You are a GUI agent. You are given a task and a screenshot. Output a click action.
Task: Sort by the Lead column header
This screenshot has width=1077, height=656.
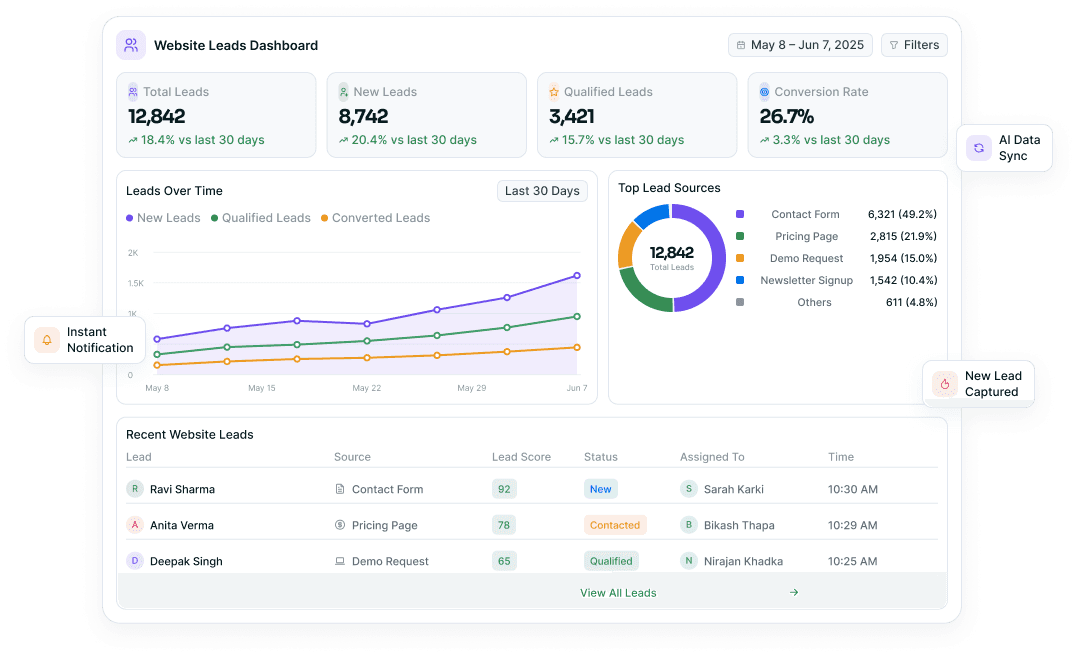(139, 457)
